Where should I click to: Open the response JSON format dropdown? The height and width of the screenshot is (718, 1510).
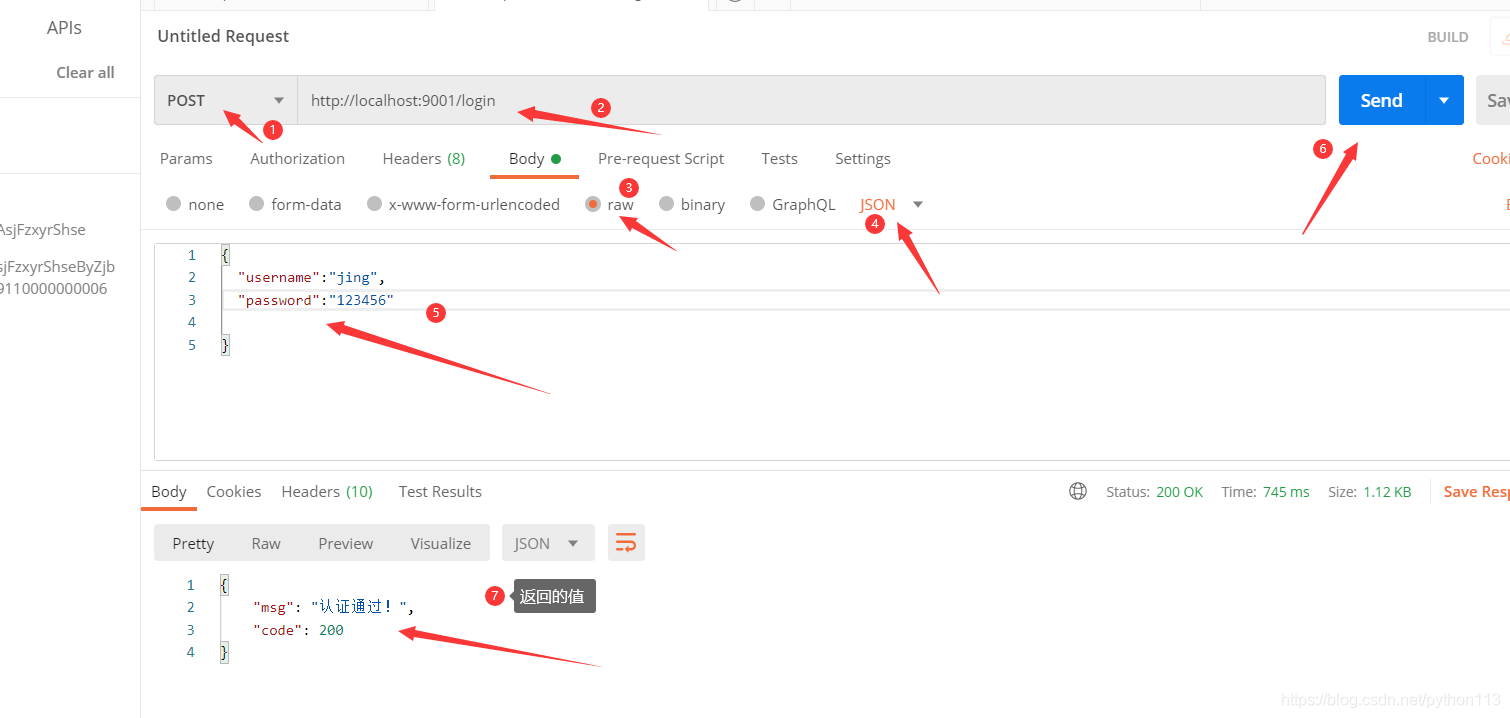click(548, 543)
